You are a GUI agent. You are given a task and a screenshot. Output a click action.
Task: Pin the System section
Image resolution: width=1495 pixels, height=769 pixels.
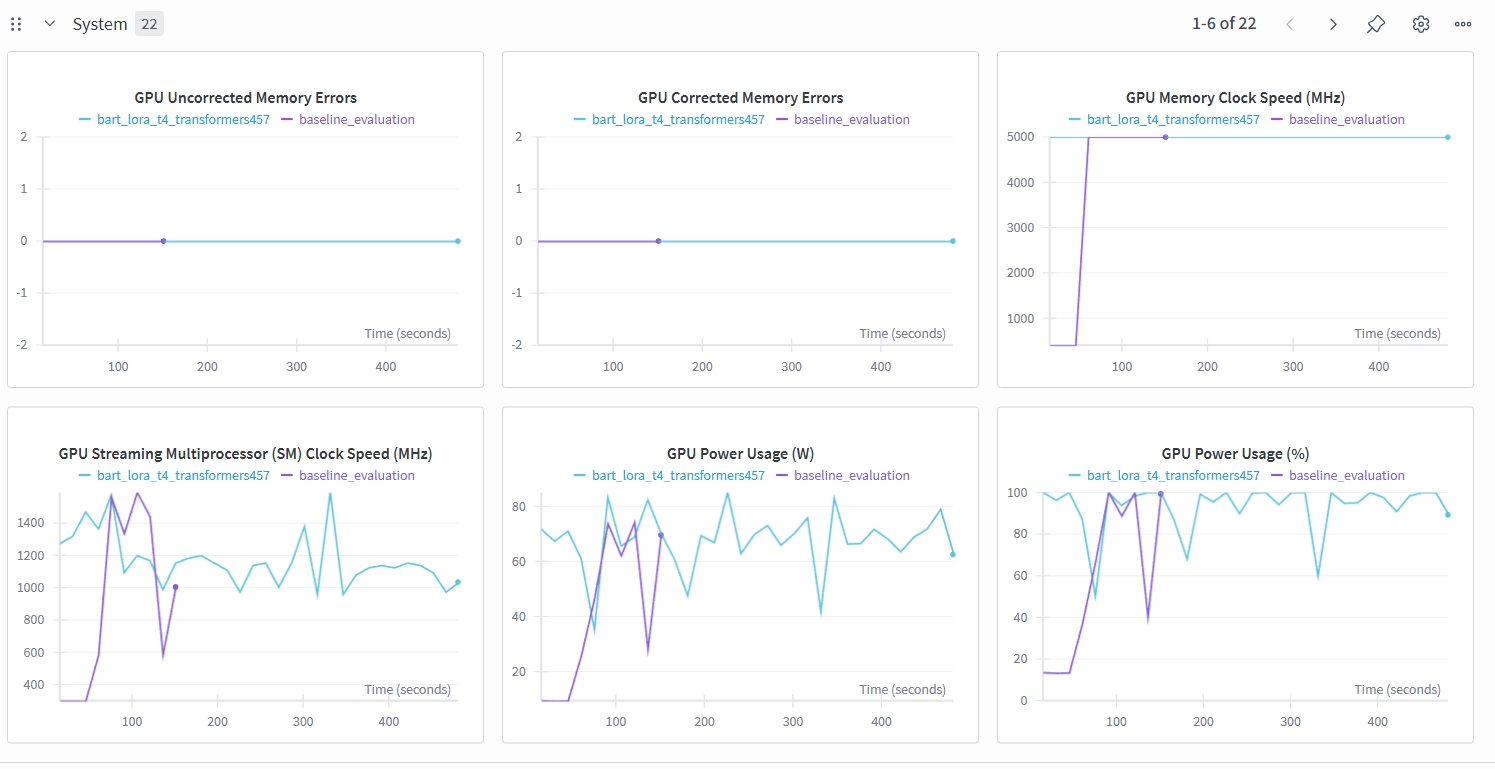click(x=1376, y=24)
